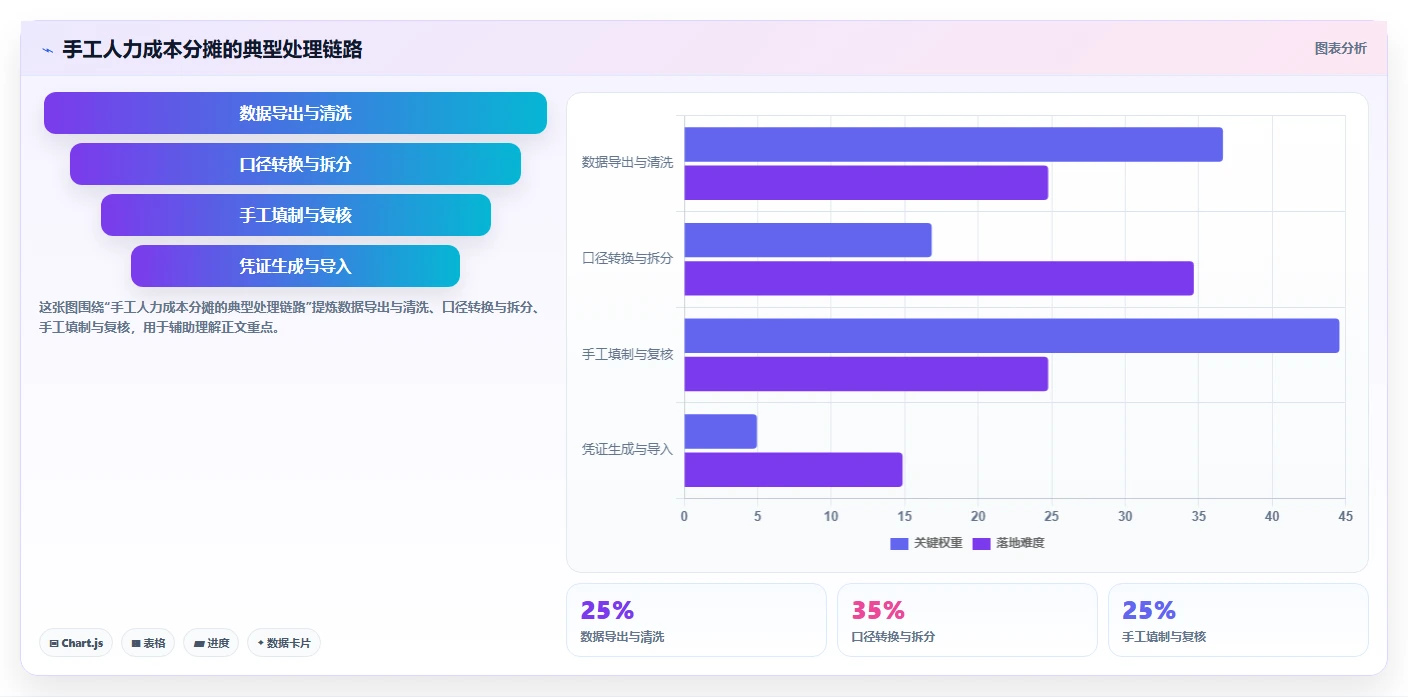The height and width of the screenshot is (697, 1408).
Task: Click 关键权重 bar for 口径转换与拆分
Action: click(x=808, y=240)
